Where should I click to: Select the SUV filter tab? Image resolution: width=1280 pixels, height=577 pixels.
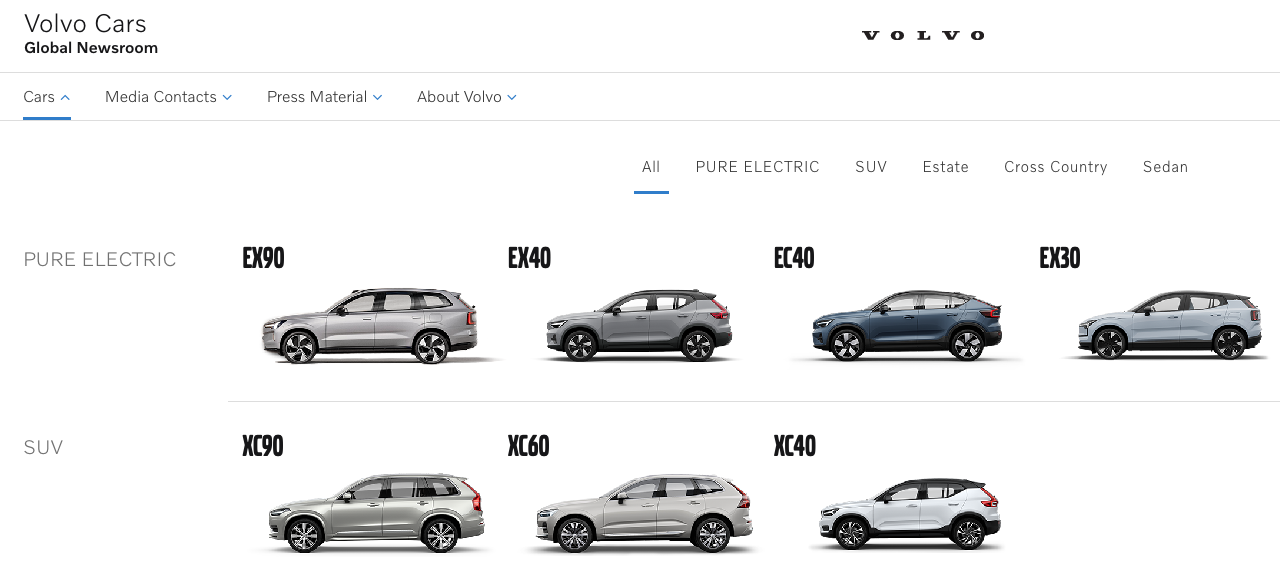(x=871, y=167)
